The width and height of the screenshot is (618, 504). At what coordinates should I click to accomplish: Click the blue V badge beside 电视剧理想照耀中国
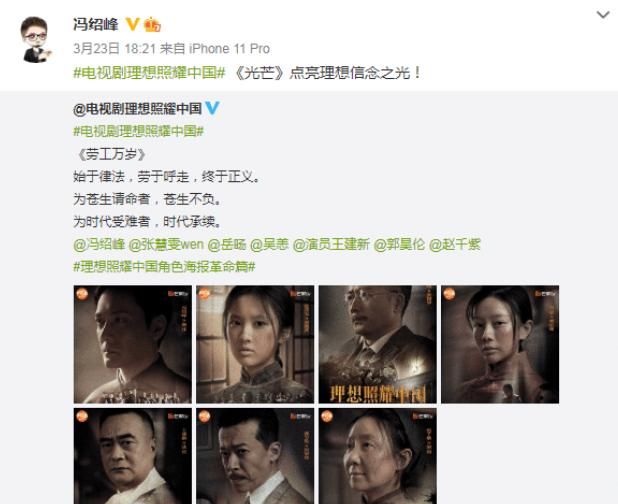(212, 108)
